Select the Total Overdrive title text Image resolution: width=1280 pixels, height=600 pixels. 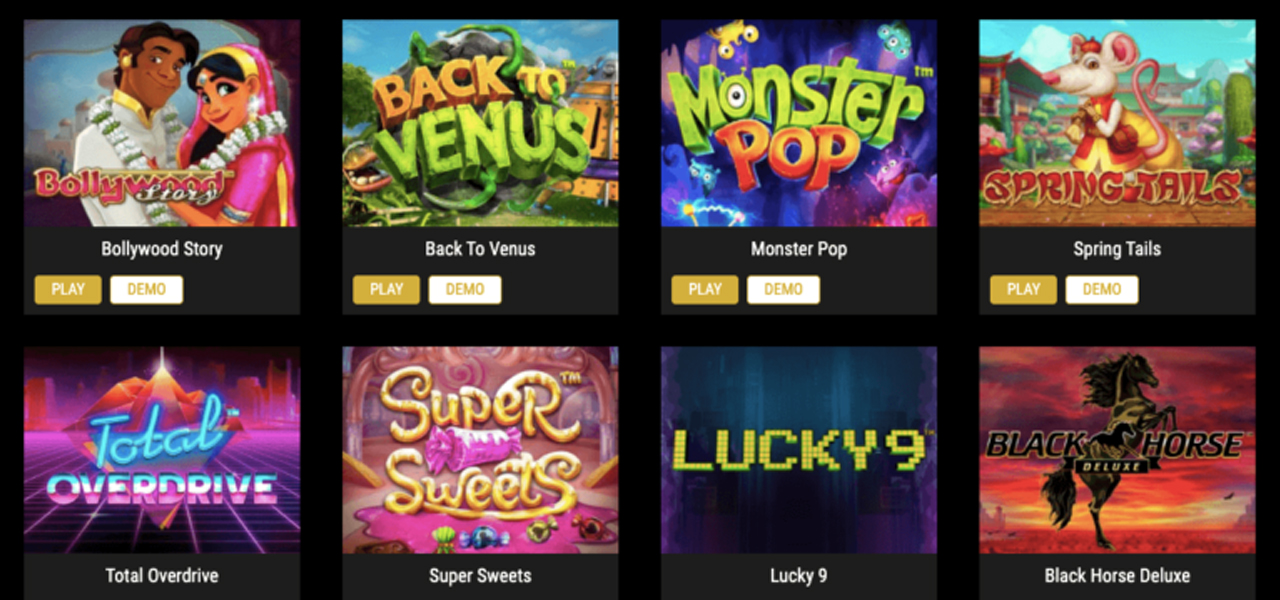[162, 576]
